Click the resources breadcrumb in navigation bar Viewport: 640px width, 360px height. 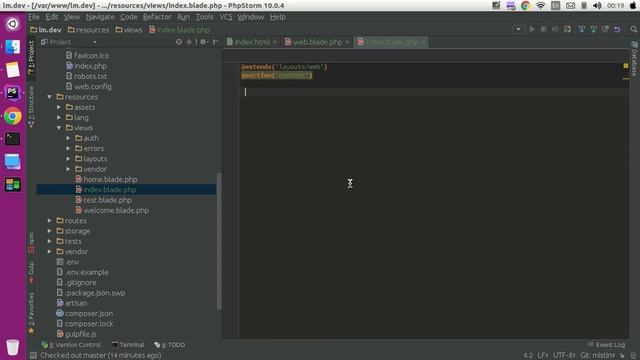(x=88, y=30)
